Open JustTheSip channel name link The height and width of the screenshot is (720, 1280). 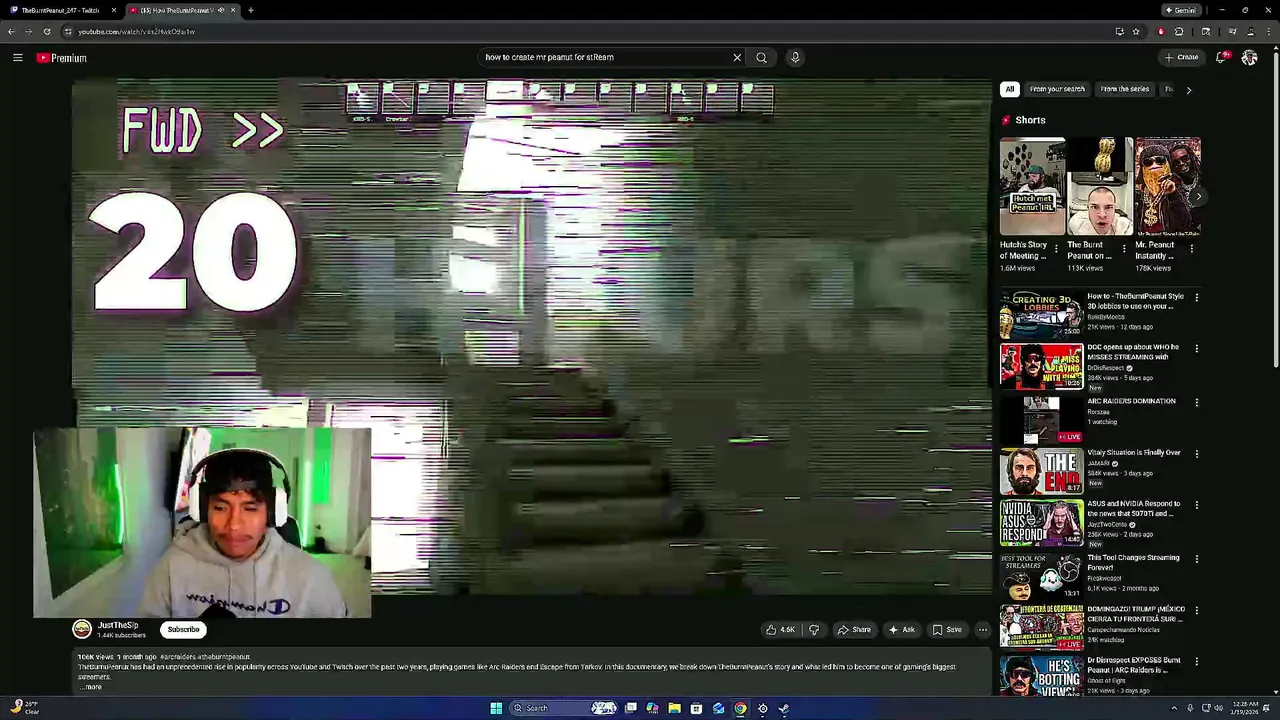118,625
